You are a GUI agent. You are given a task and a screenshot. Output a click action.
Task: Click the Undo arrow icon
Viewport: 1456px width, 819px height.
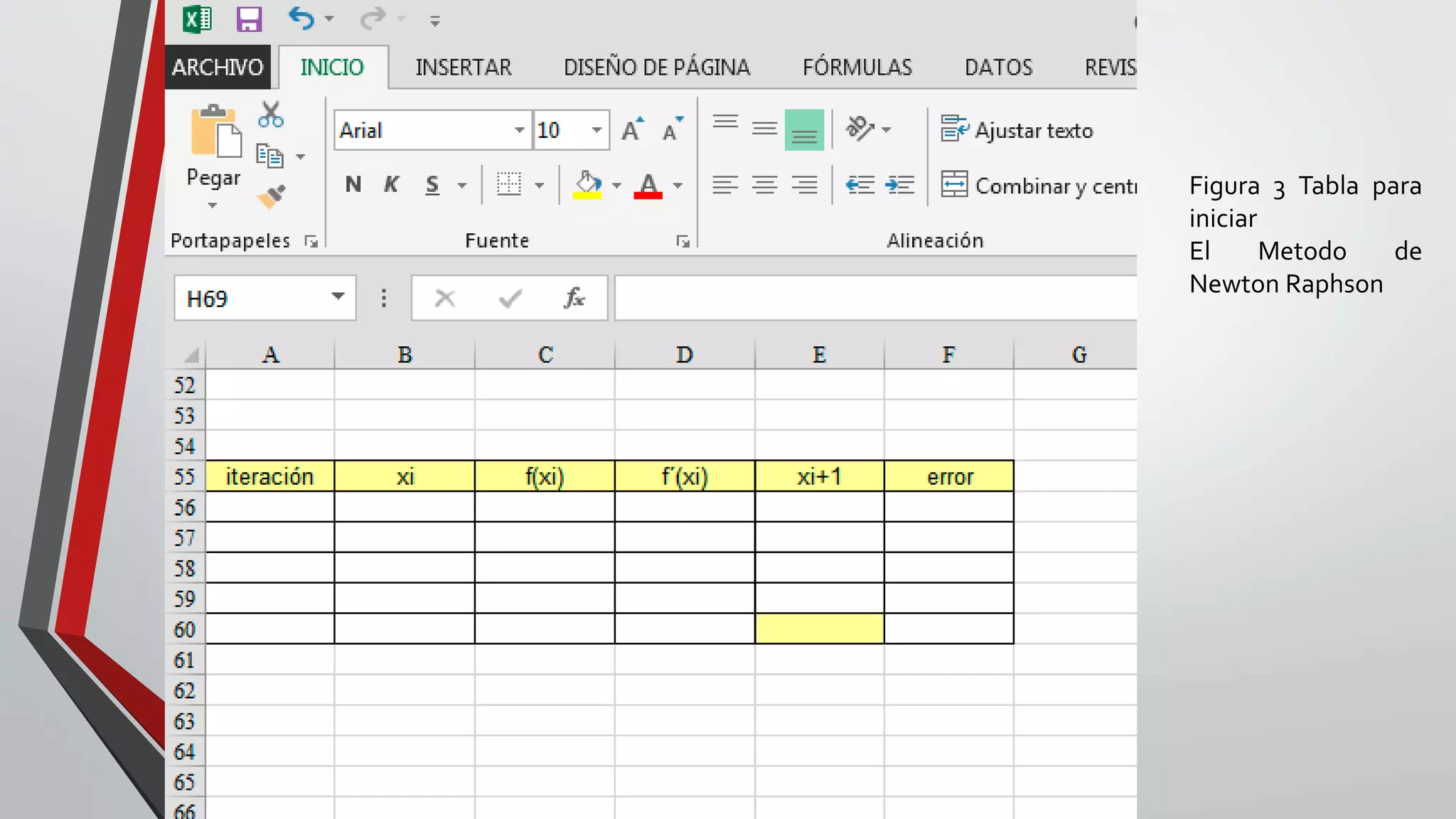coord(301,18)
